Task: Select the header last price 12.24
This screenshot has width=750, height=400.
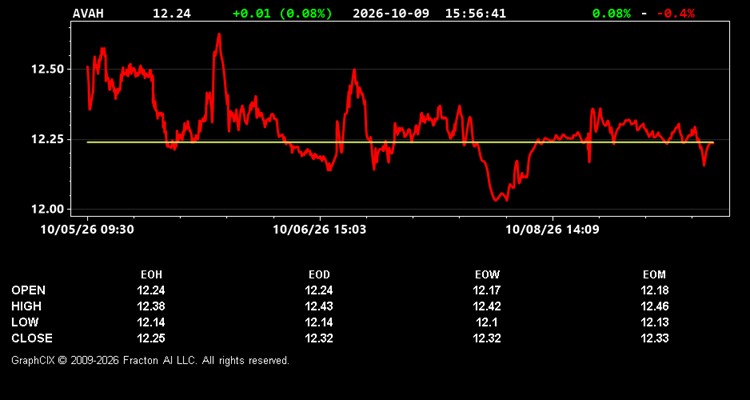Action: 172,13
